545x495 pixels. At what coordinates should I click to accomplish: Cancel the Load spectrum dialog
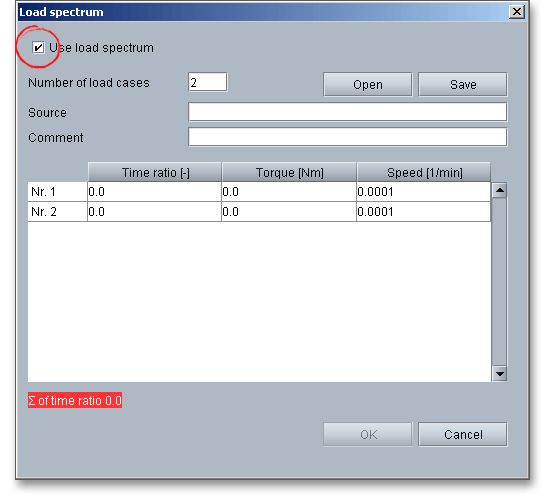click(463, 434)
